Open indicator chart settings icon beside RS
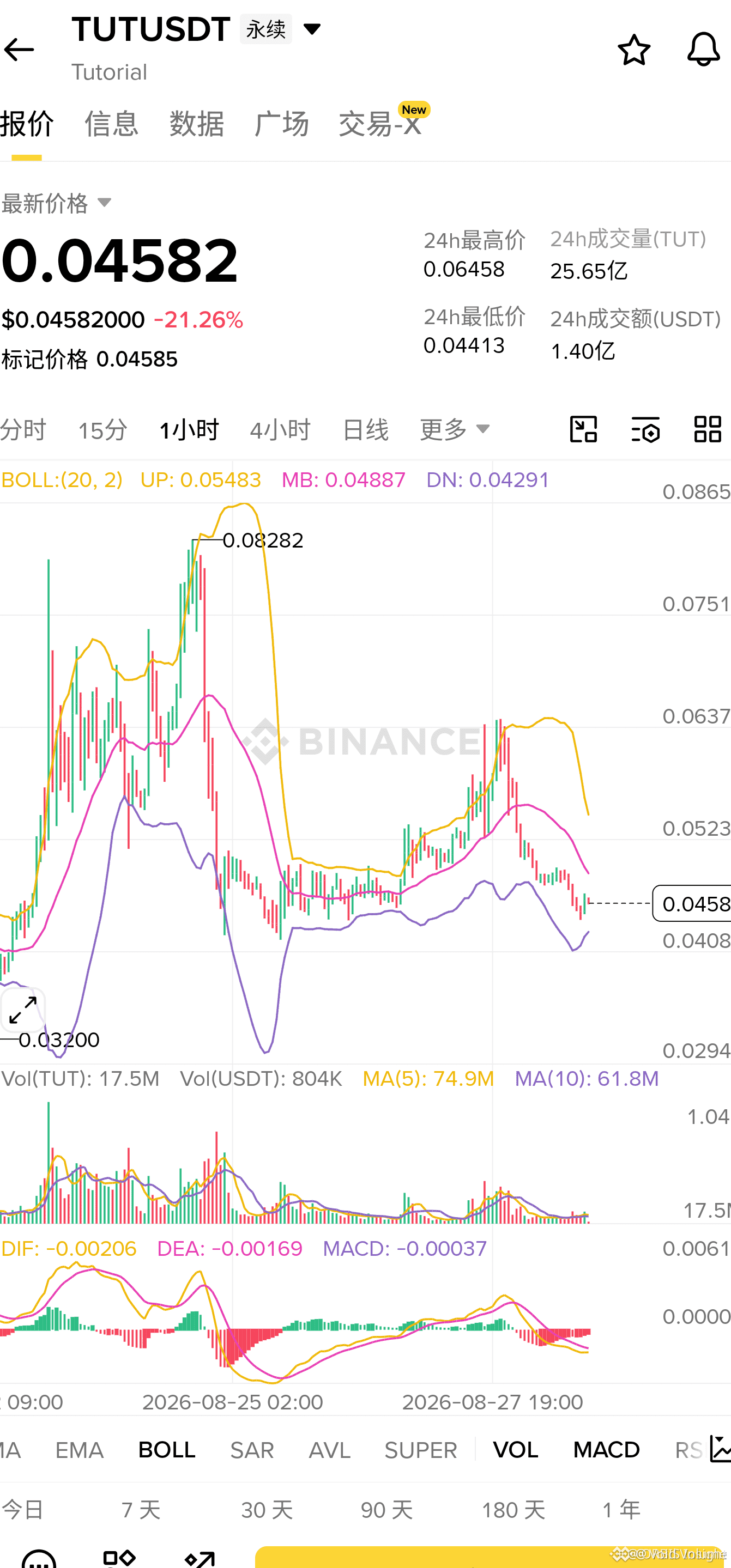The width and height of the screenshot is (731, 1568). [721, 1449]
